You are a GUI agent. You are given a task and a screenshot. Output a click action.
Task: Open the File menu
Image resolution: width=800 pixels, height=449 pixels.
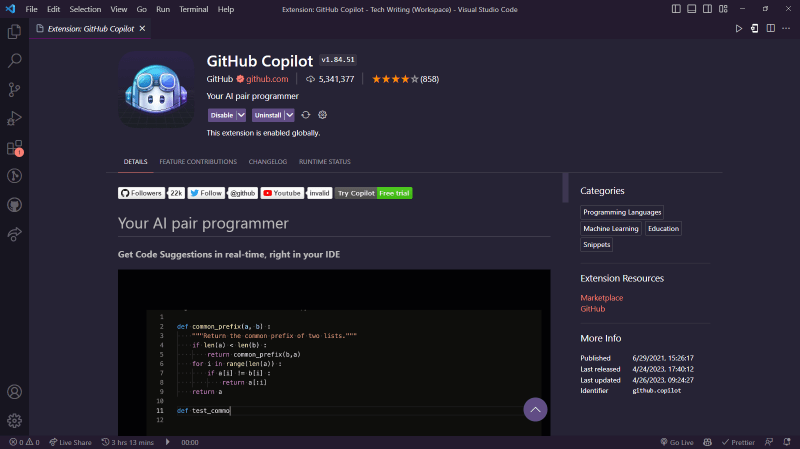click(31, 9)
